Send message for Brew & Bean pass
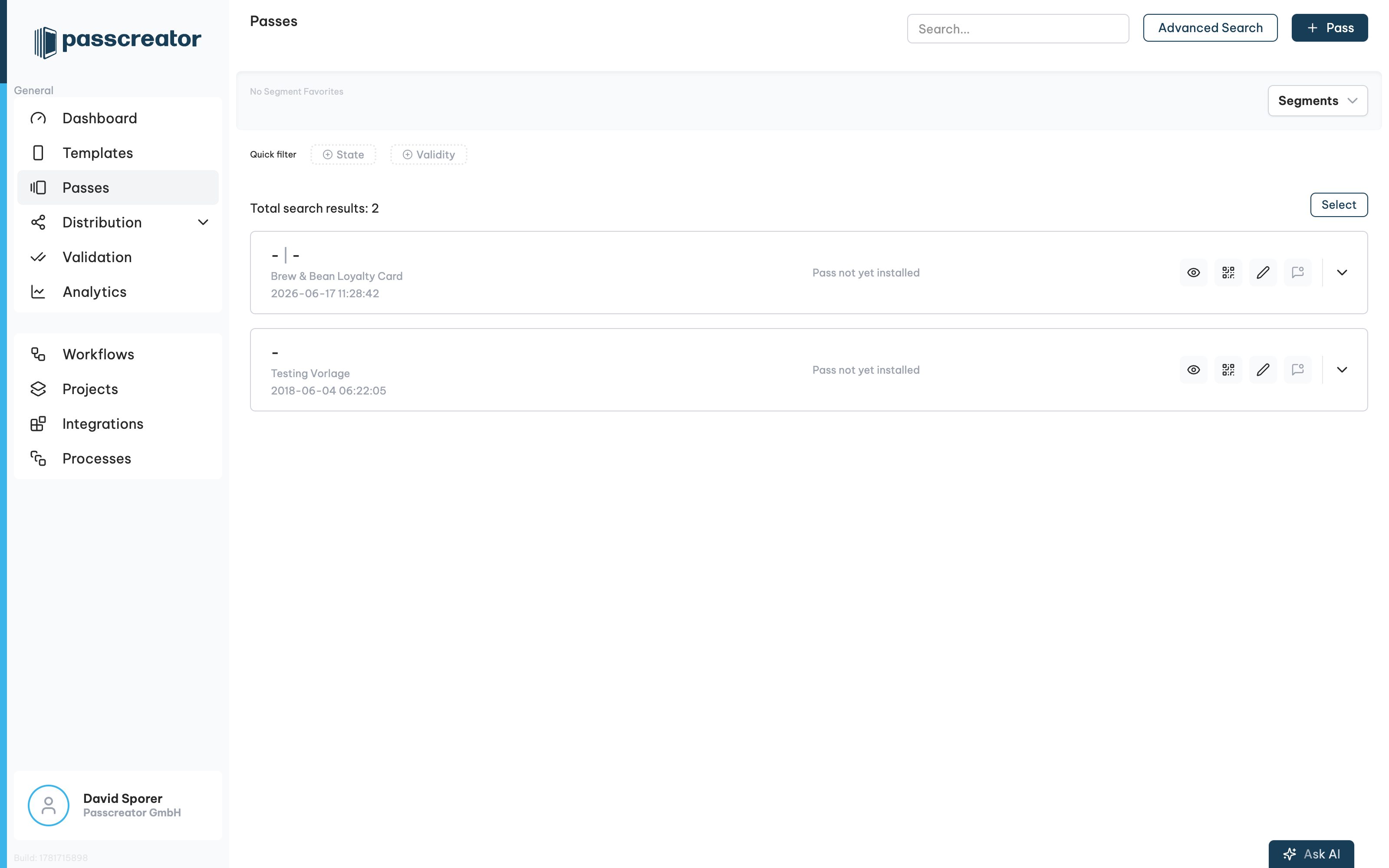Screen dimensions: 1389x868 click(1298, 273)
